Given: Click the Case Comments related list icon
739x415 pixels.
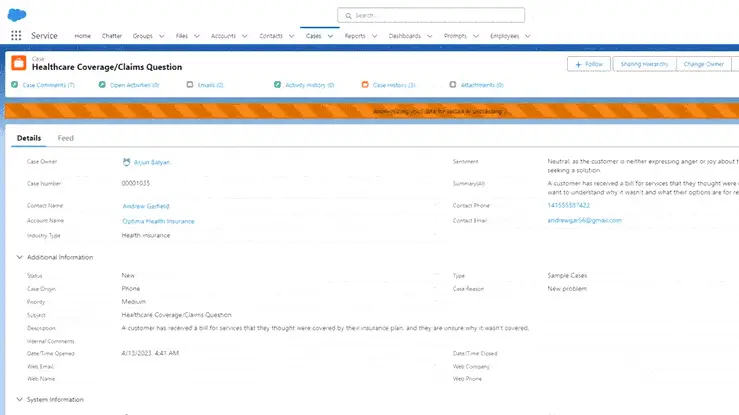Looking at the screenshot, I should (15, 85).
